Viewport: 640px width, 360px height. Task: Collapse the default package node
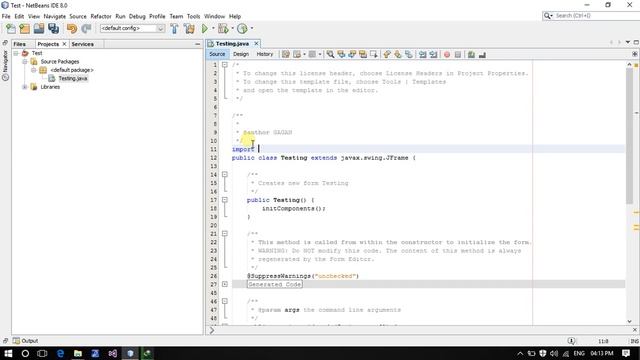click(x=33, y=70)
